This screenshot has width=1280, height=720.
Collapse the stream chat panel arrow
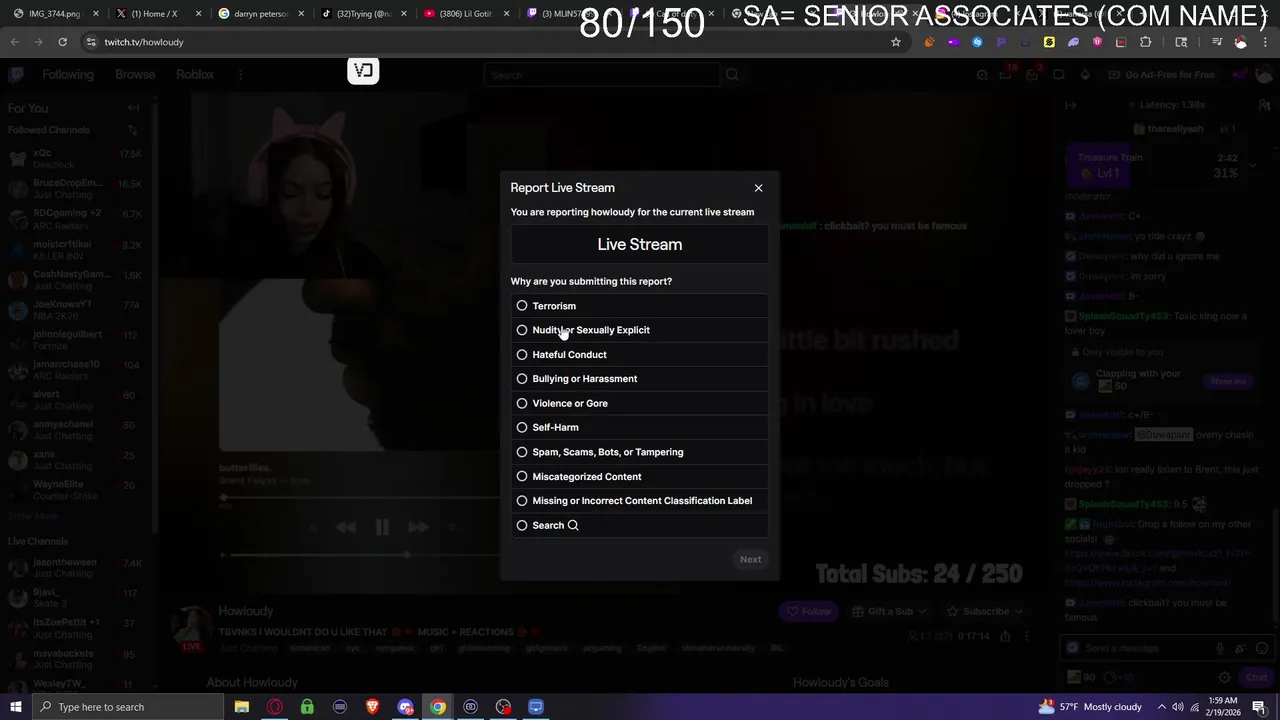point(1070,105)
